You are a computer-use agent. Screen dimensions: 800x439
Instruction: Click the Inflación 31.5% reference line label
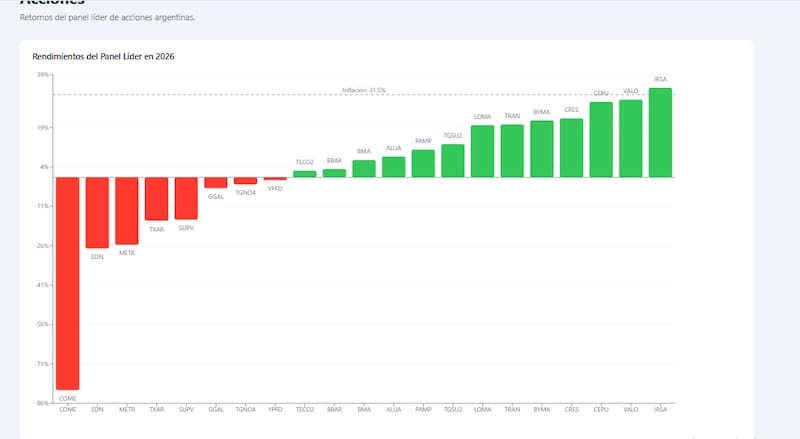[x=364, y=90]
